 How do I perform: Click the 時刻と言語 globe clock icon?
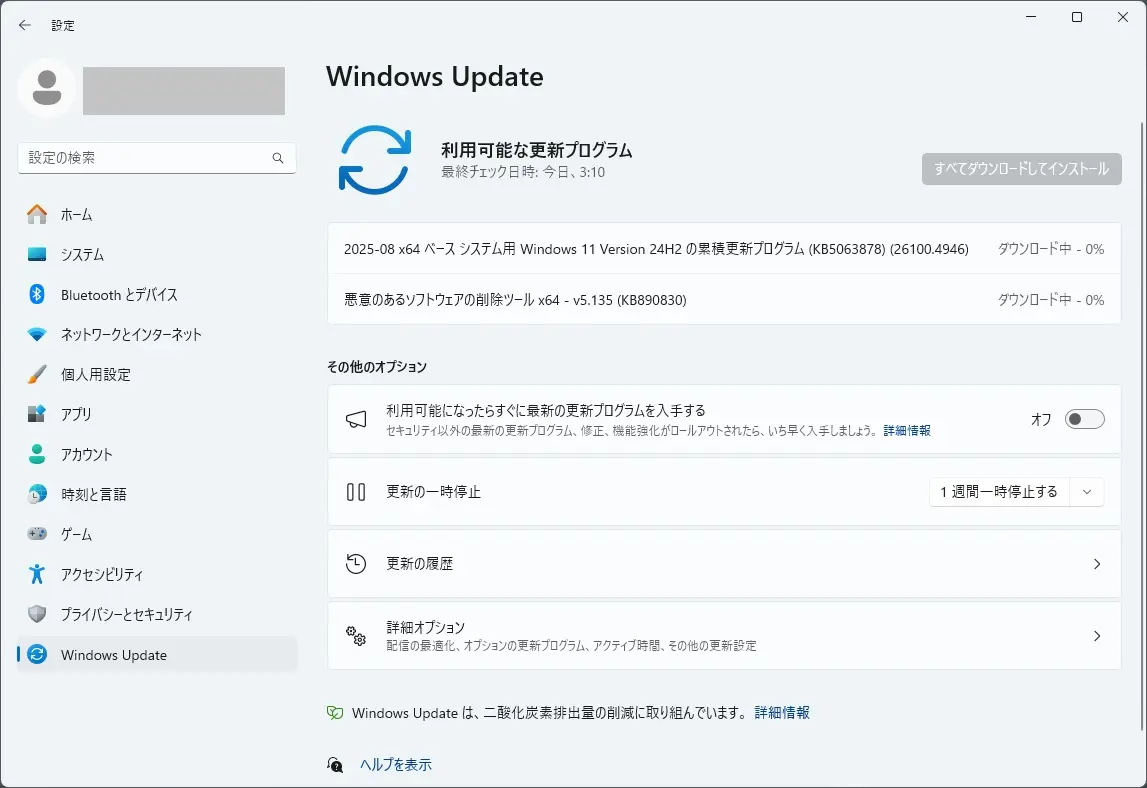[37, 495]
